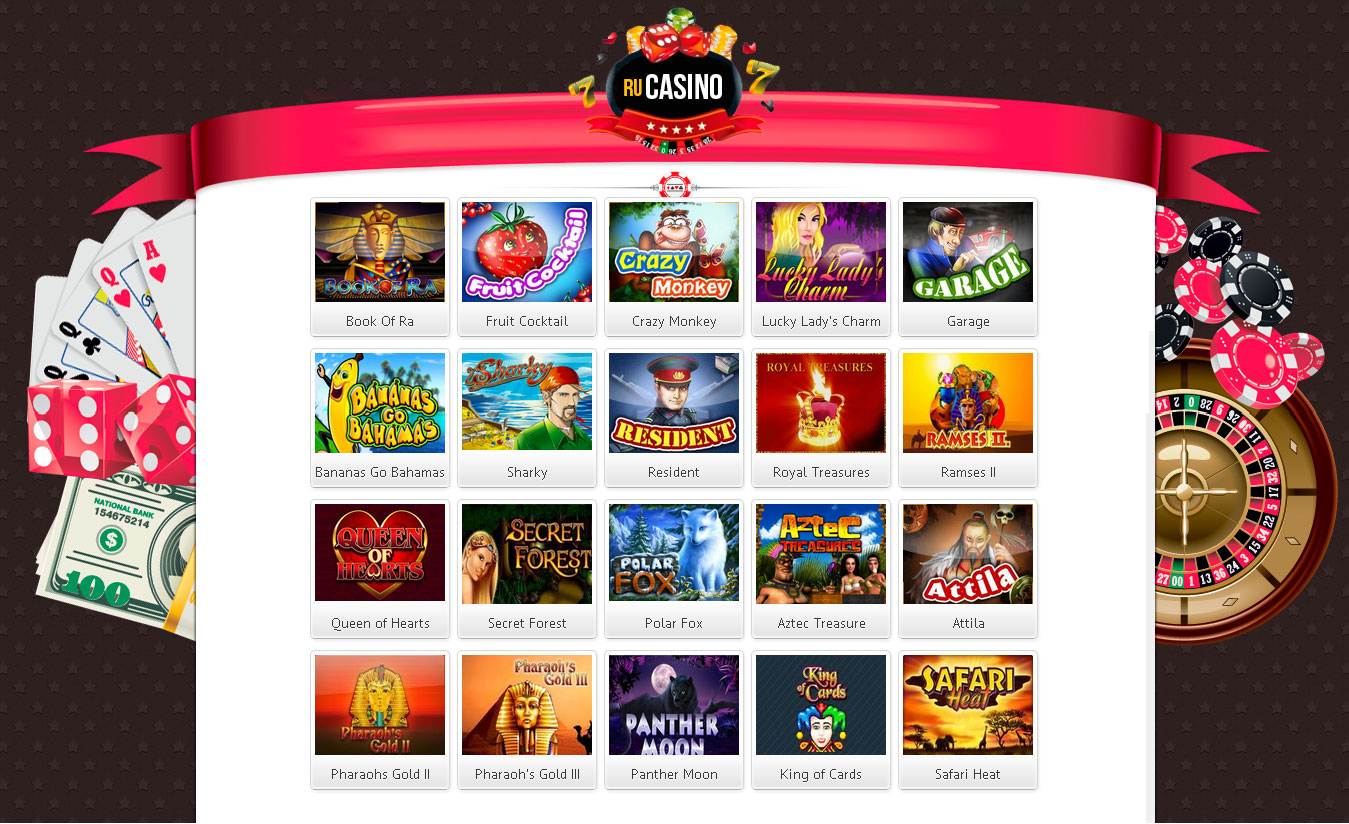The image size is (1349, 824).
Task: Open the Queen of Hearts game image
Action: coord(380,554)
